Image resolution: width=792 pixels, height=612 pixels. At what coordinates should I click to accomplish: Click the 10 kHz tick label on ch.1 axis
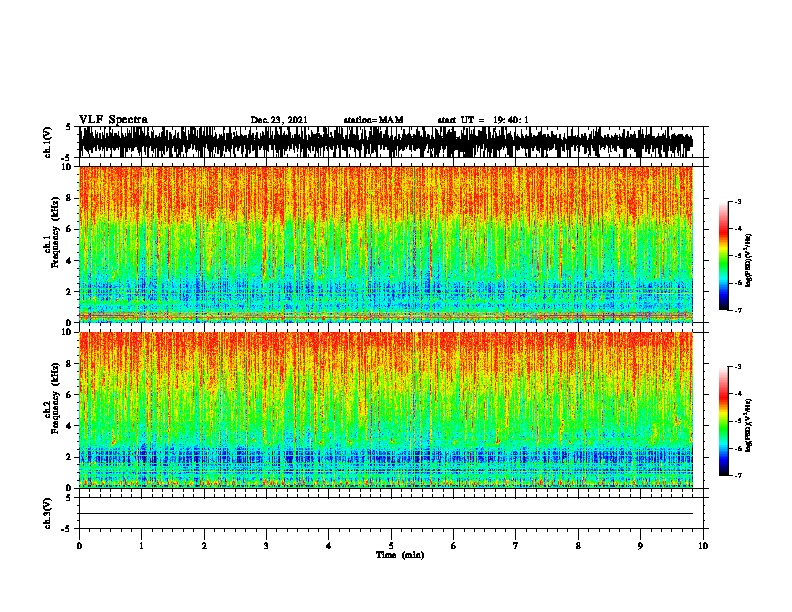click(67, 167)
